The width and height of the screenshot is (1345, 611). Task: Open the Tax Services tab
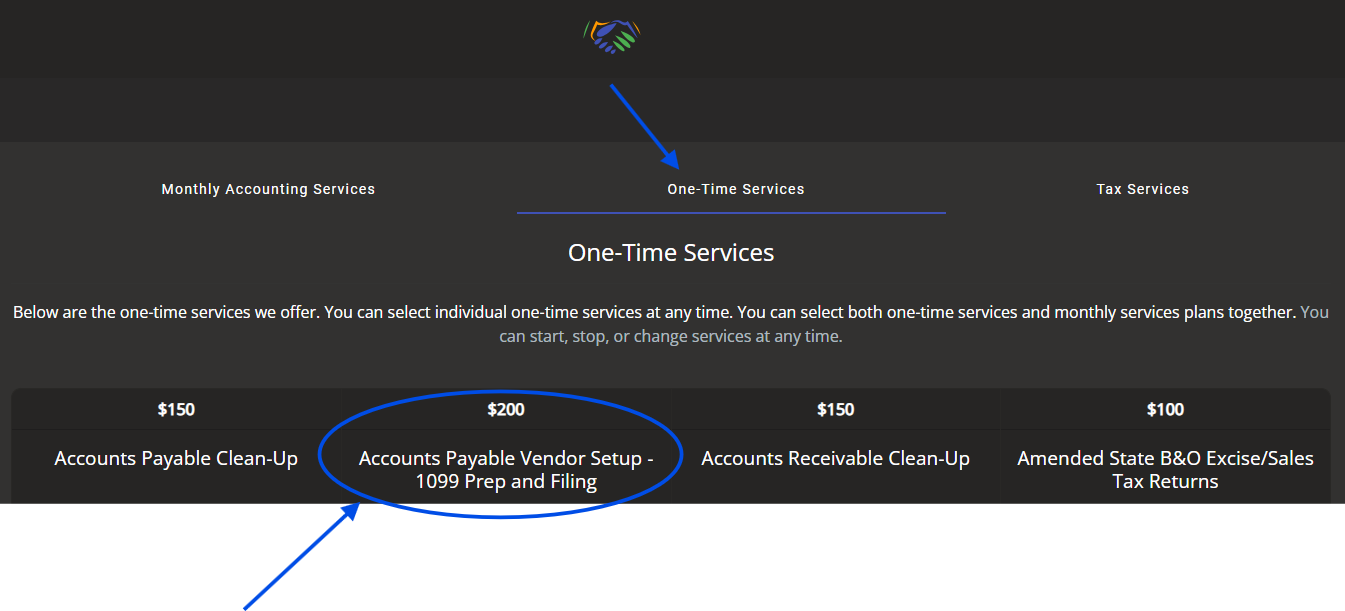pos(1142,188)
